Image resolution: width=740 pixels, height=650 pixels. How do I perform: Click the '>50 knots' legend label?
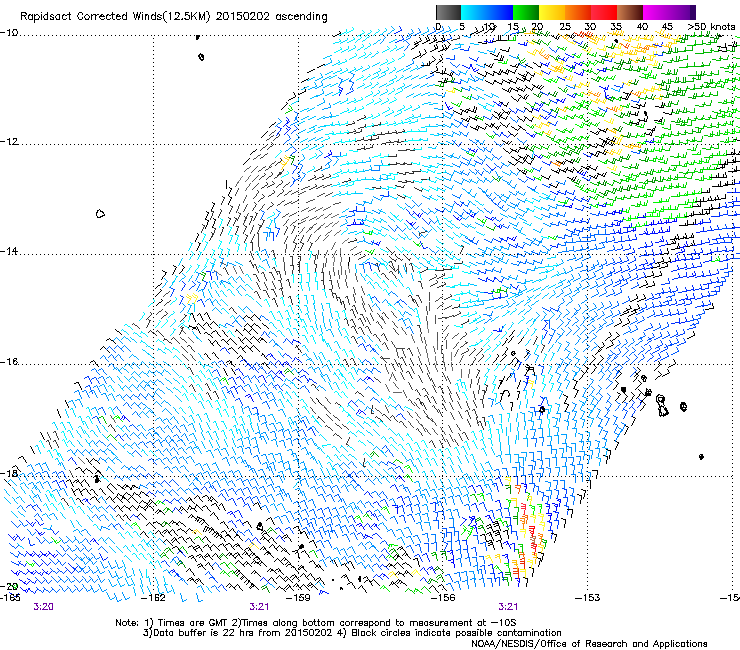(711, 27)
